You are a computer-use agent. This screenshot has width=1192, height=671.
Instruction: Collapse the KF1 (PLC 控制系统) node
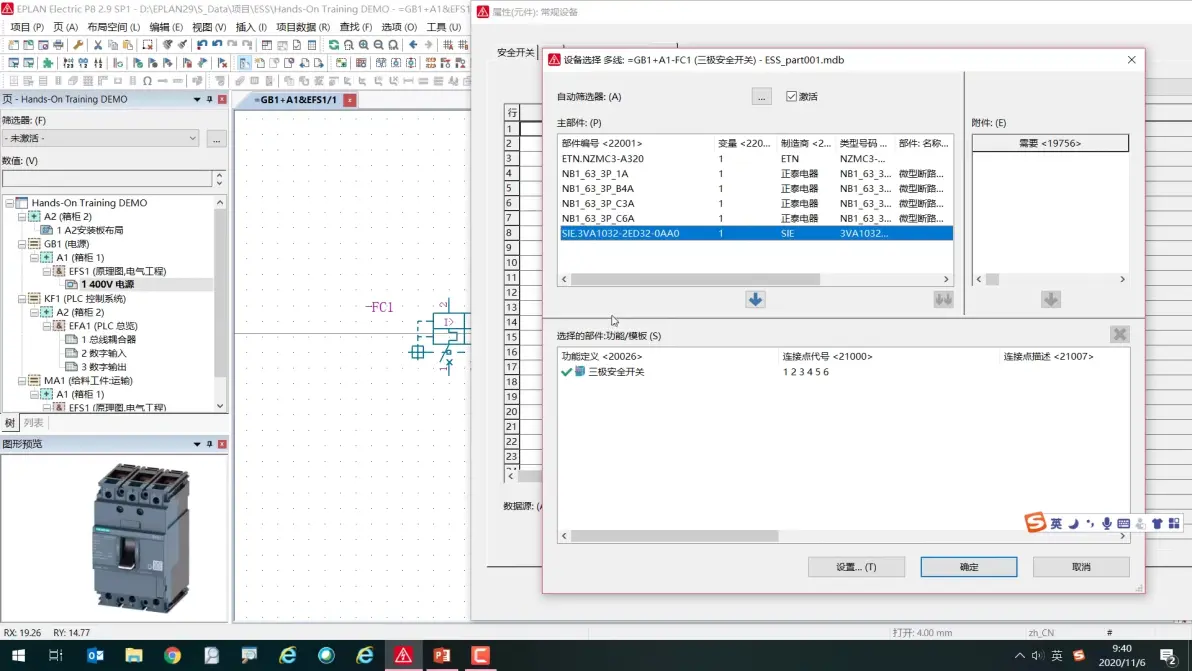click(22, 299)
